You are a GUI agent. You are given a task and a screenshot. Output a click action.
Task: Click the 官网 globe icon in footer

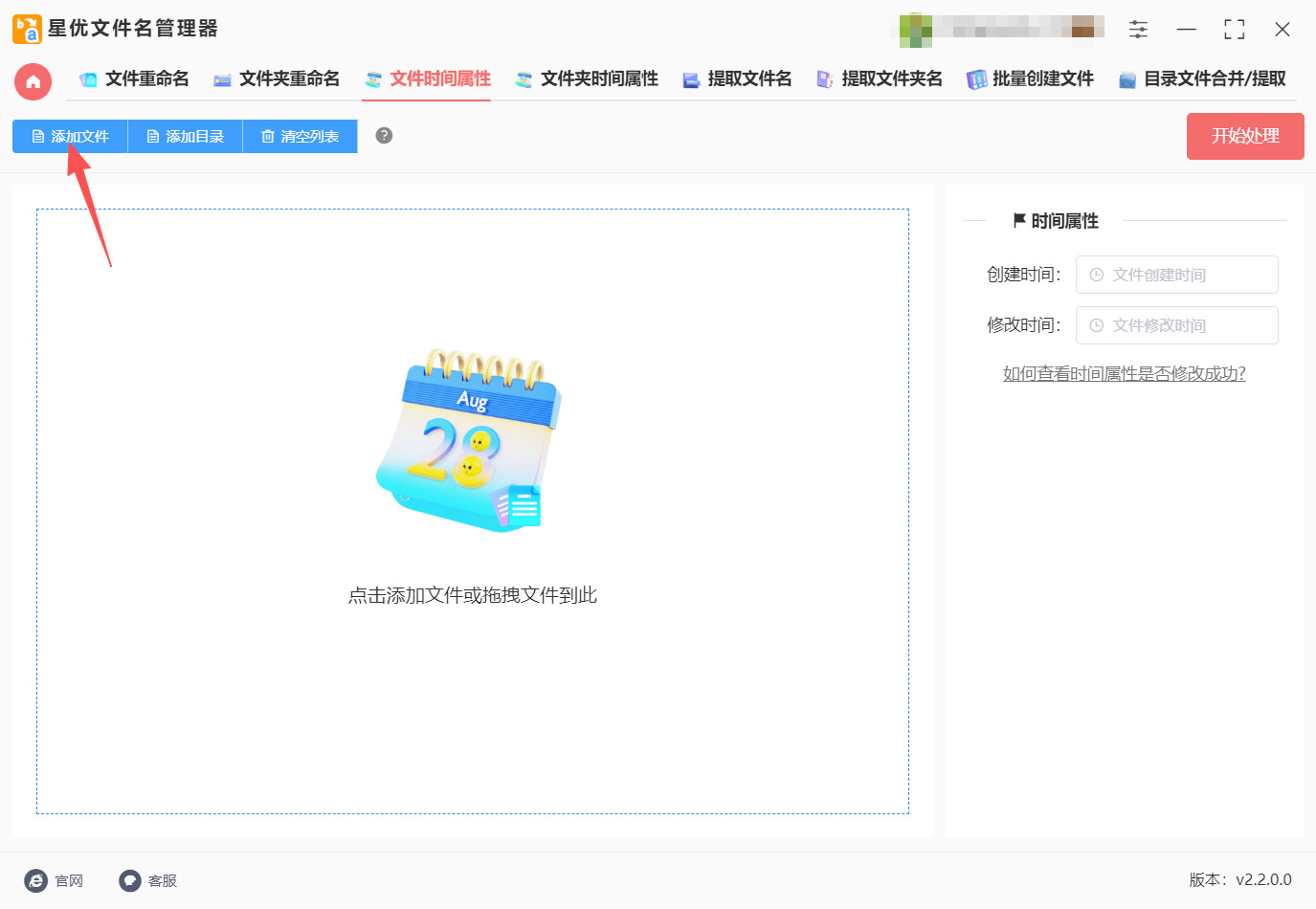pyautogui.click(x=35, y=880)
